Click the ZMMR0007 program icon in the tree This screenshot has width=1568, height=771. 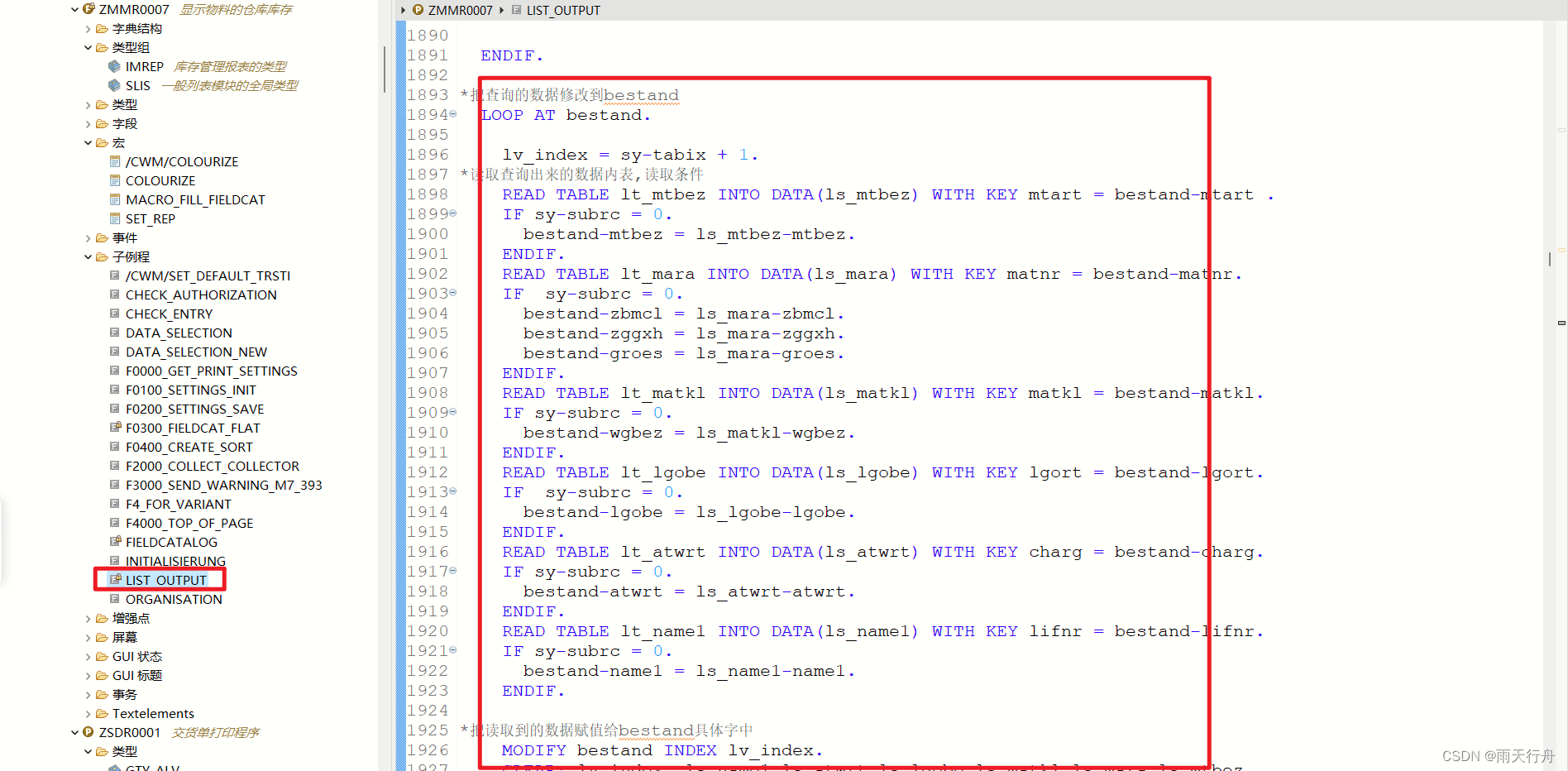pos(89,9)
